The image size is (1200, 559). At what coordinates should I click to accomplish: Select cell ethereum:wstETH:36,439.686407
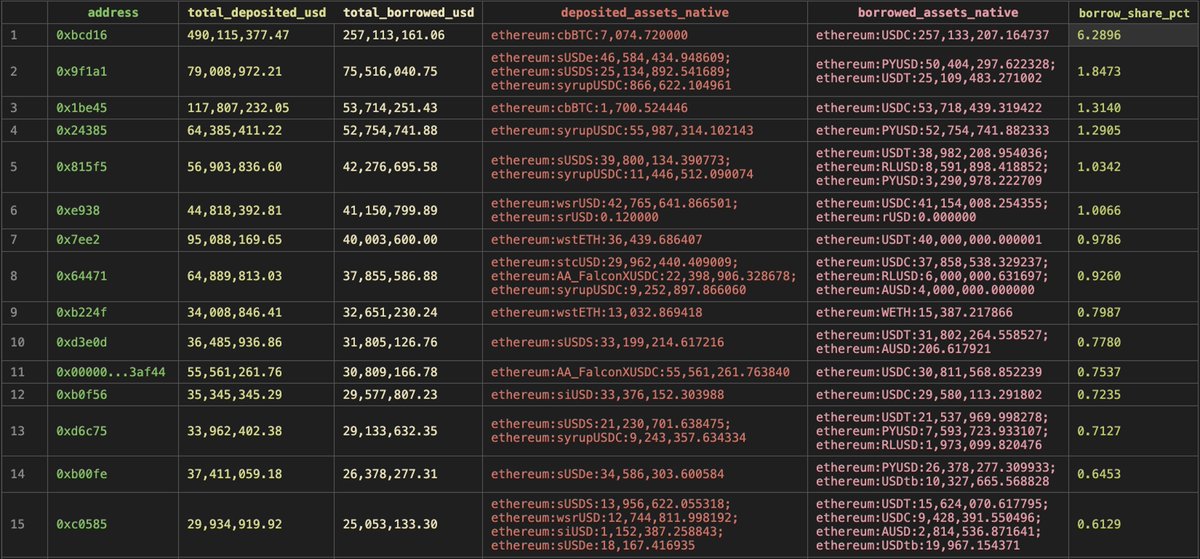596,240
